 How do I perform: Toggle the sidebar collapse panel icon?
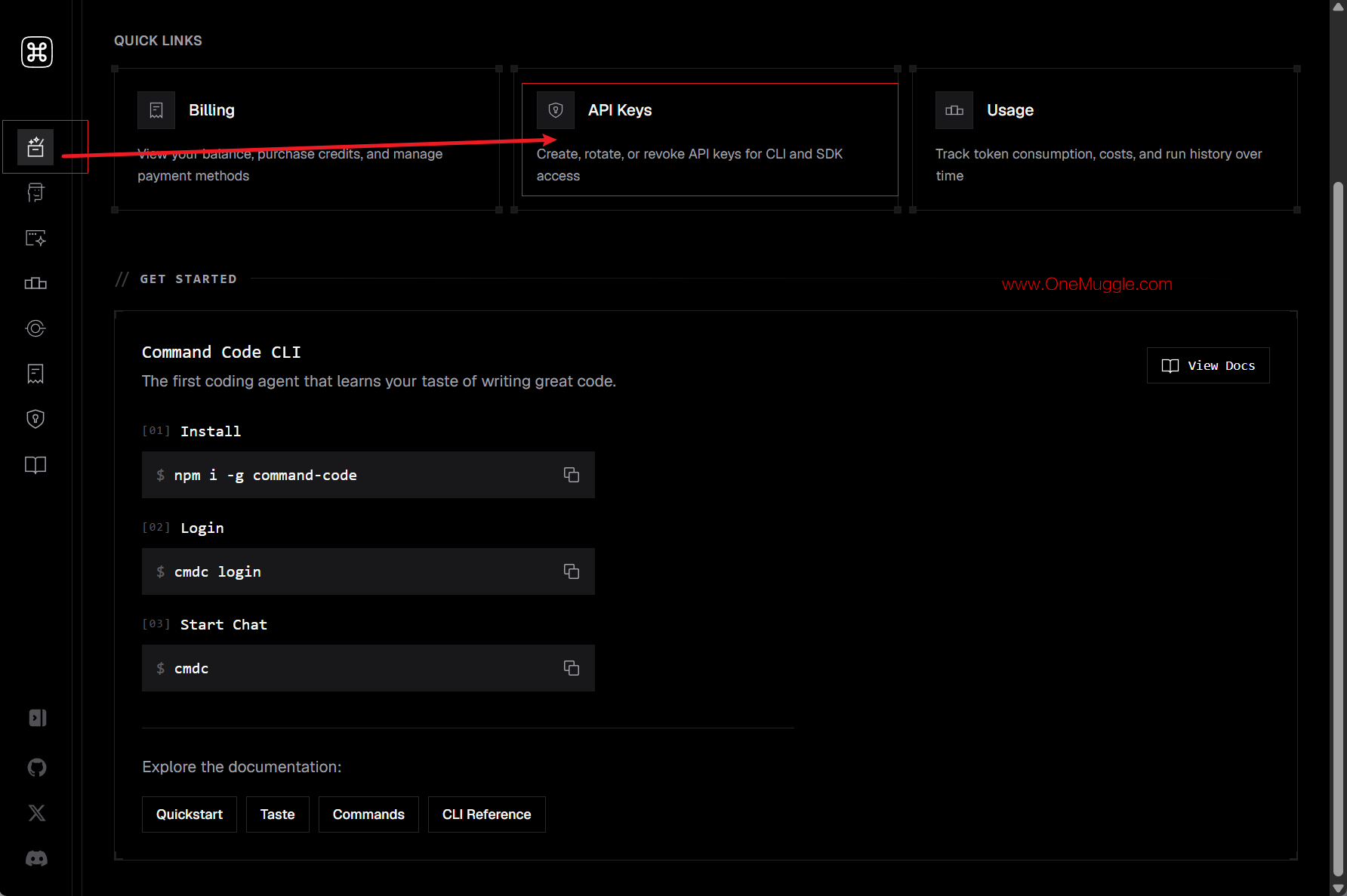point(37,718)
